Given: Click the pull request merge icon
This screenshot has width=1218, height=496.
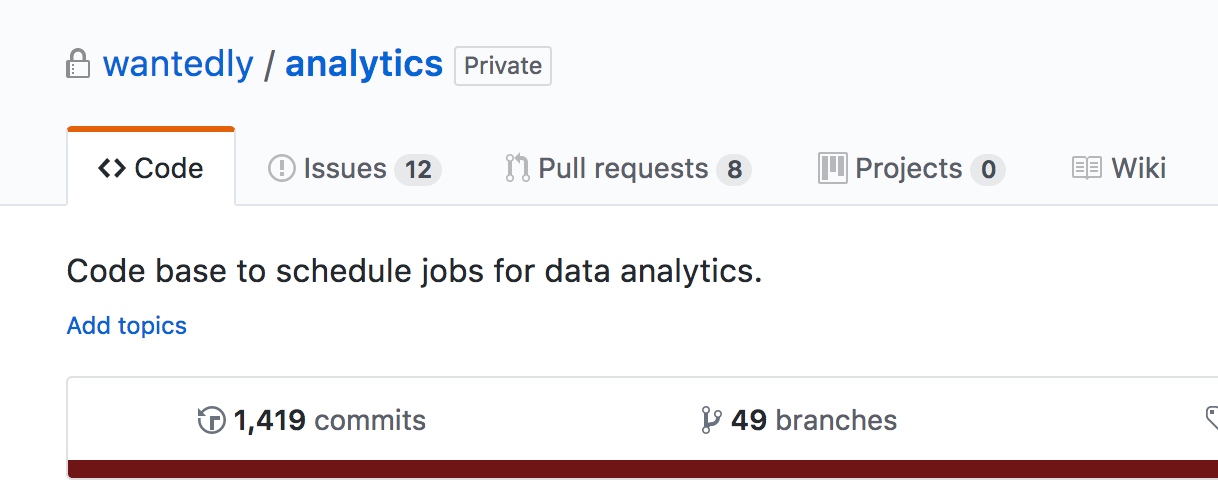Looking at the screenshot, I should click(x=517, y=168).
